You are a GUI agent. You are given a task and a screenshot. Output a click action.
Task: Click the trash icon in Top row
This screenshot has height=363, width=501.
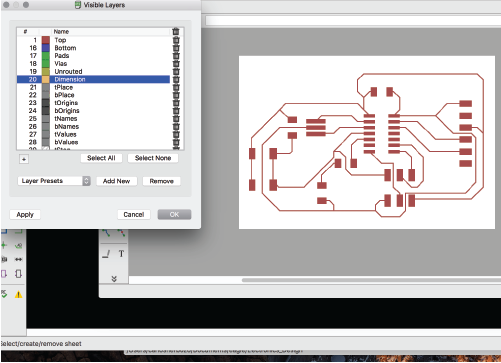tap(176, 40)
